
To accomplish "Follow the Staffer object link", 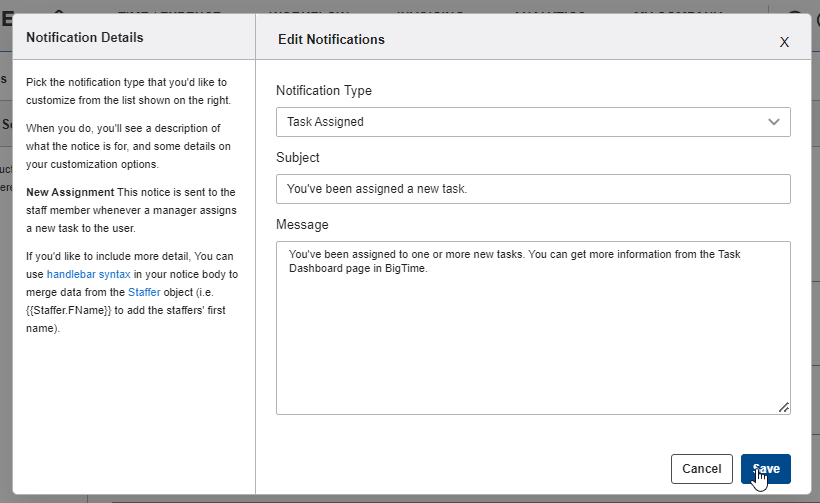I will tap(143, 292).
